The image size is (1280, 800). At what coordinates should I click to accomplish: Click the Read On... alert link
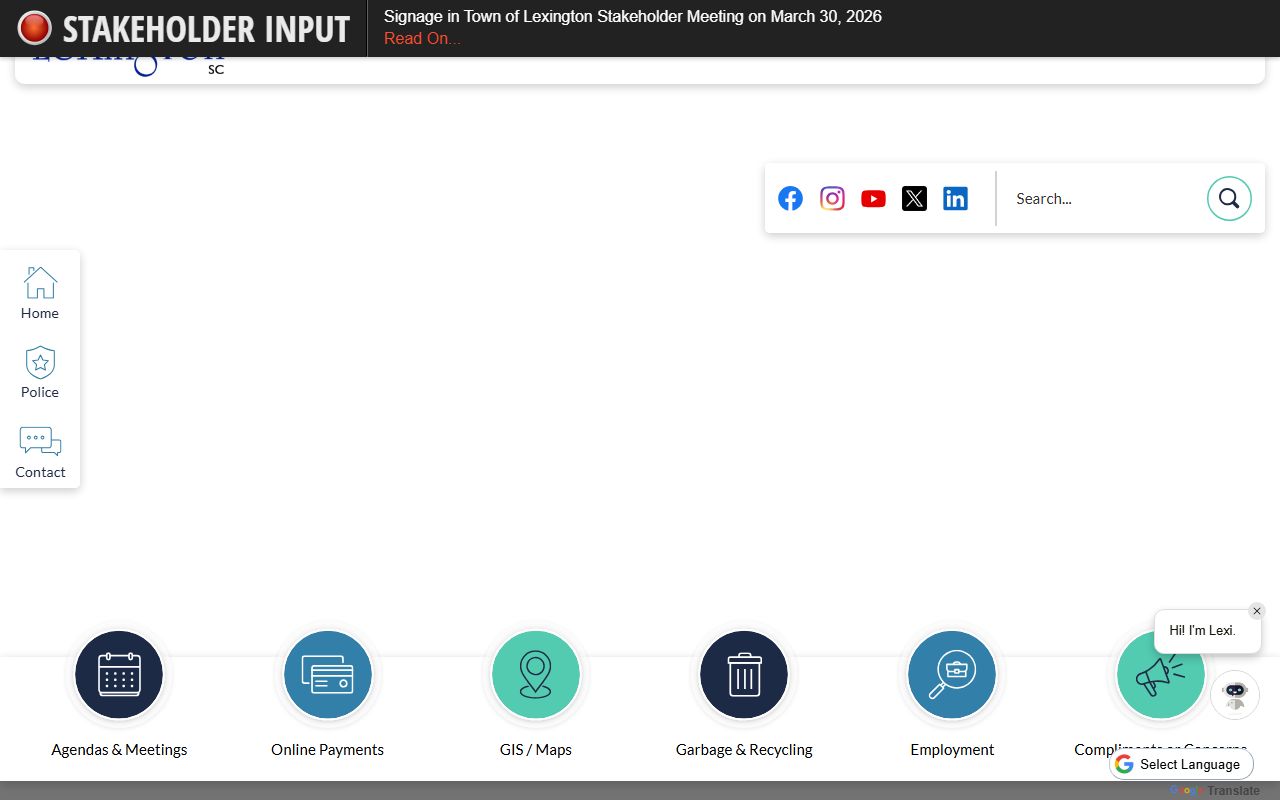pyautogui.click(x=422, y=39)
